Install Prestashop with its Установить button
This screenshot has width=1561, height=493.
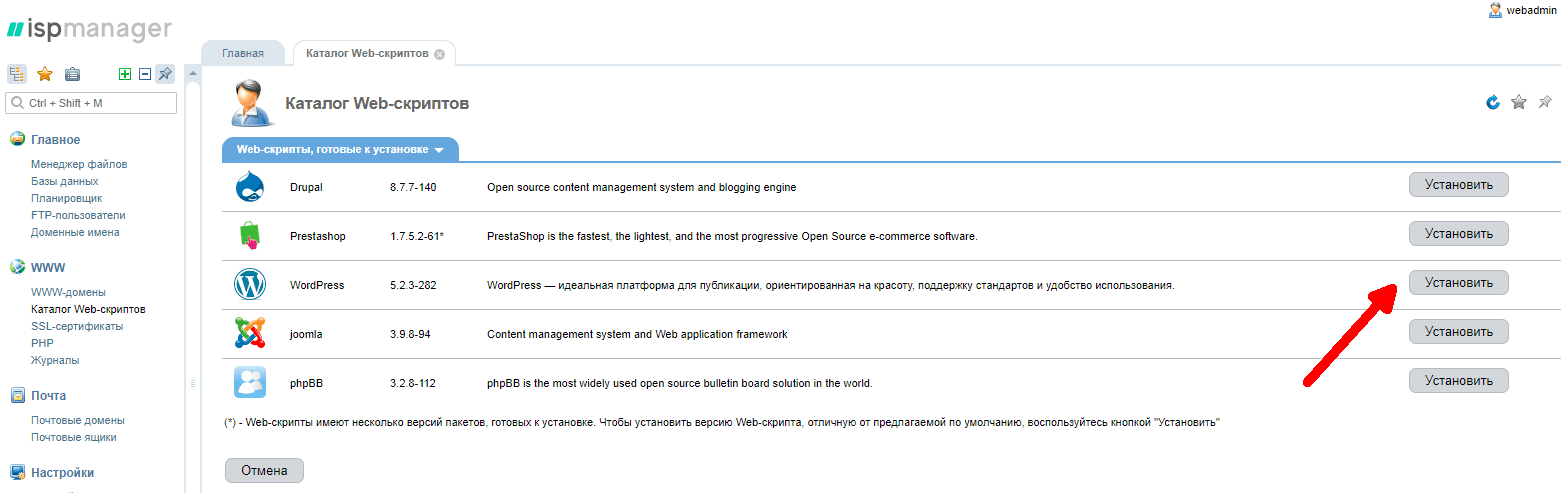(x=1458, y=234)
